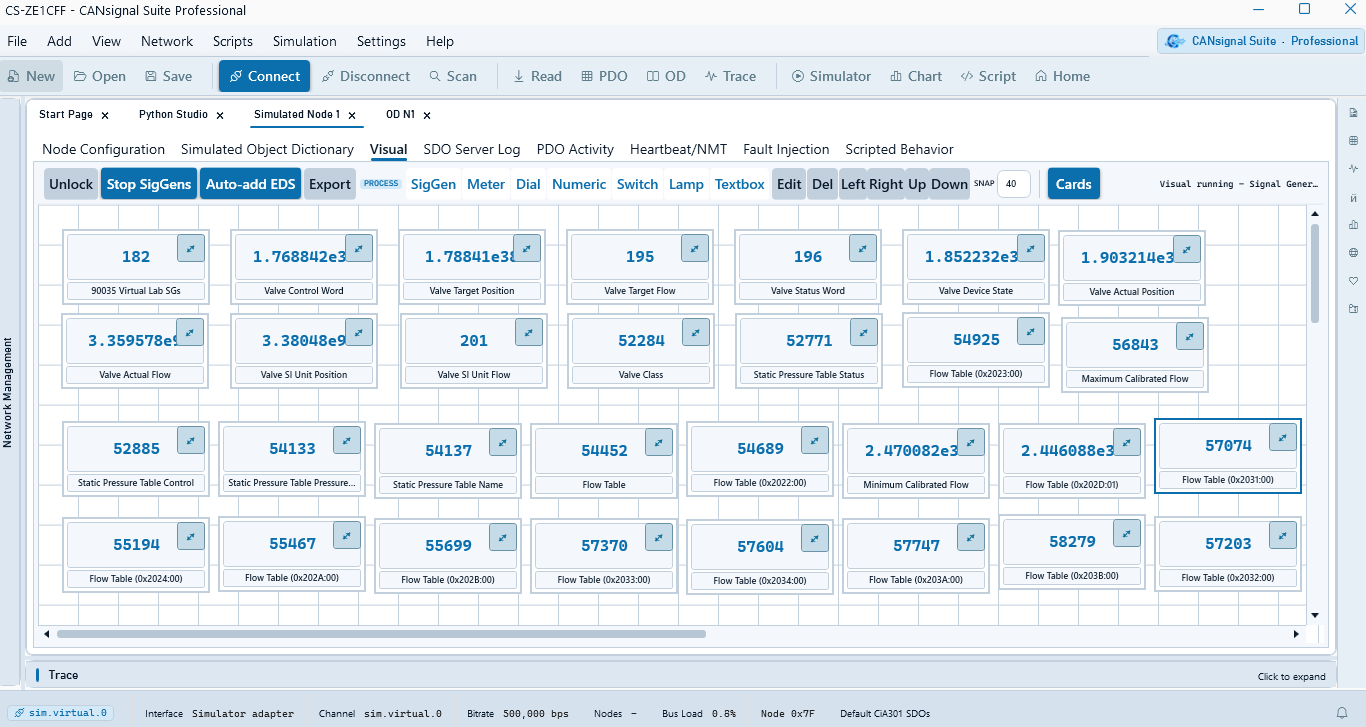Add a Meter widget
This screenshot has height=727, width=1366.
pos(486,184)
